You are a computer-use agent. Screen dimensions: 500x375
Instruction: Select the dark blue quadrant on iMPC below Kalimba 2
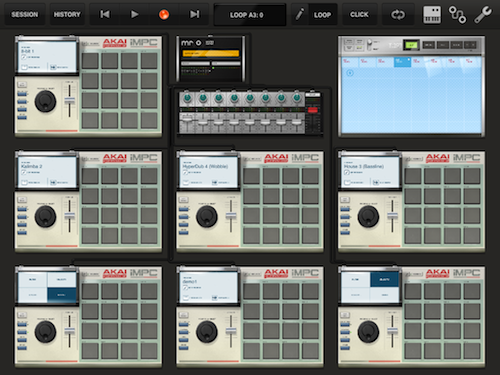coord(62,295)
